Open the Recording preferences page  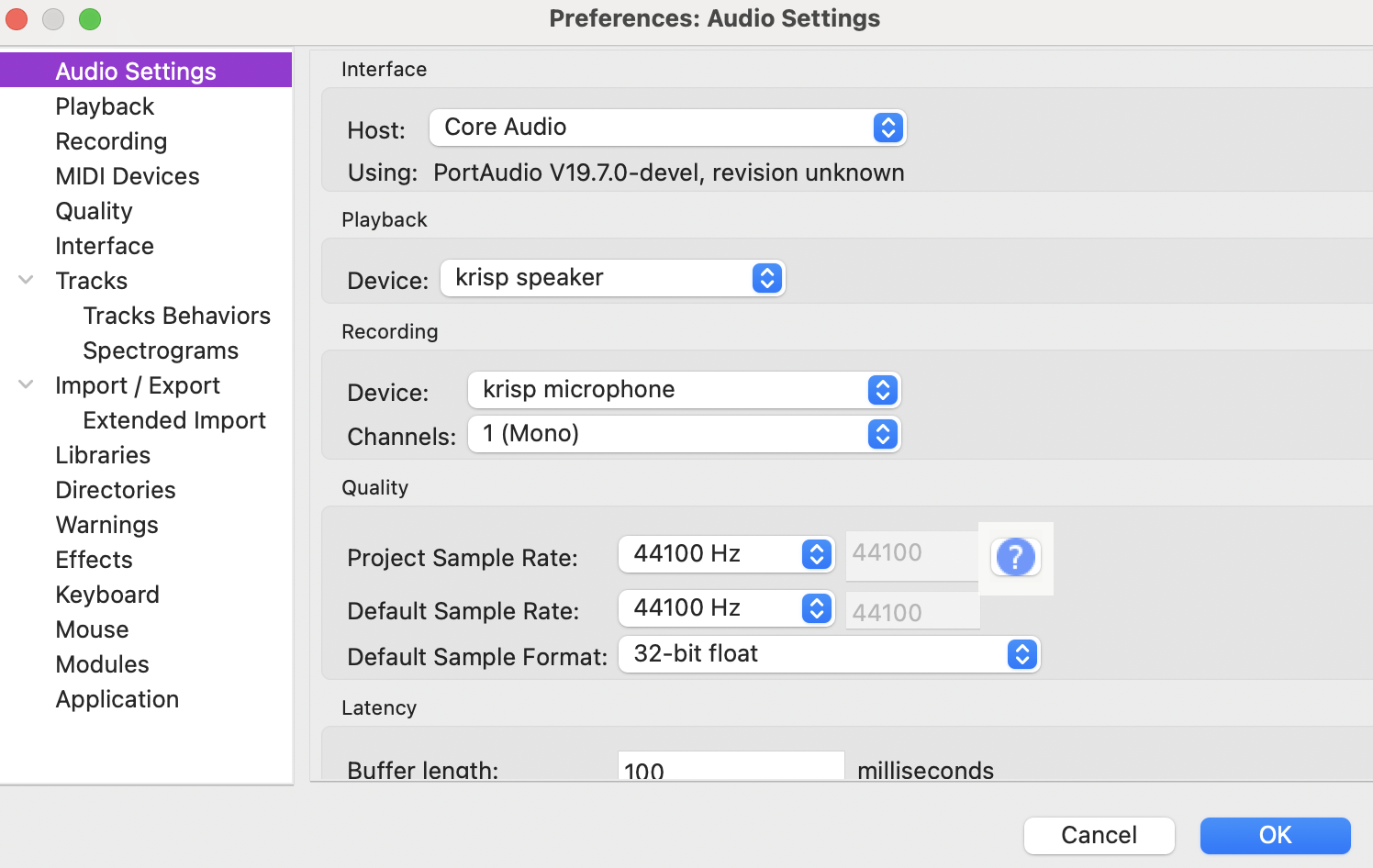coord(111,140)
